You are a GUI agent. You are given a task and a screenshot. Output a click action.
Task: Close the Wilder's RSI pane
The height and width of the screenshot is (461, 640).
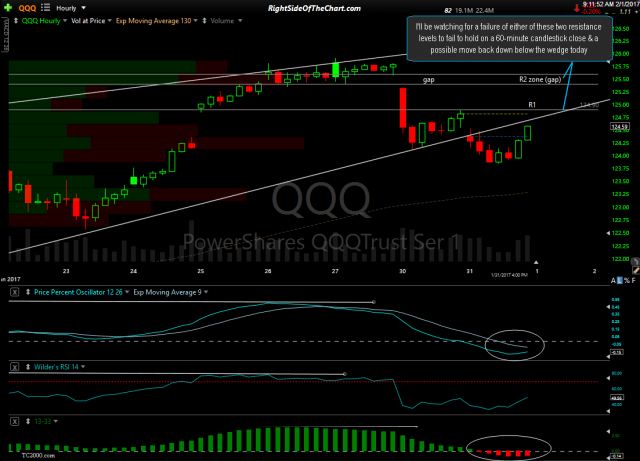click(x=14, y=367)
